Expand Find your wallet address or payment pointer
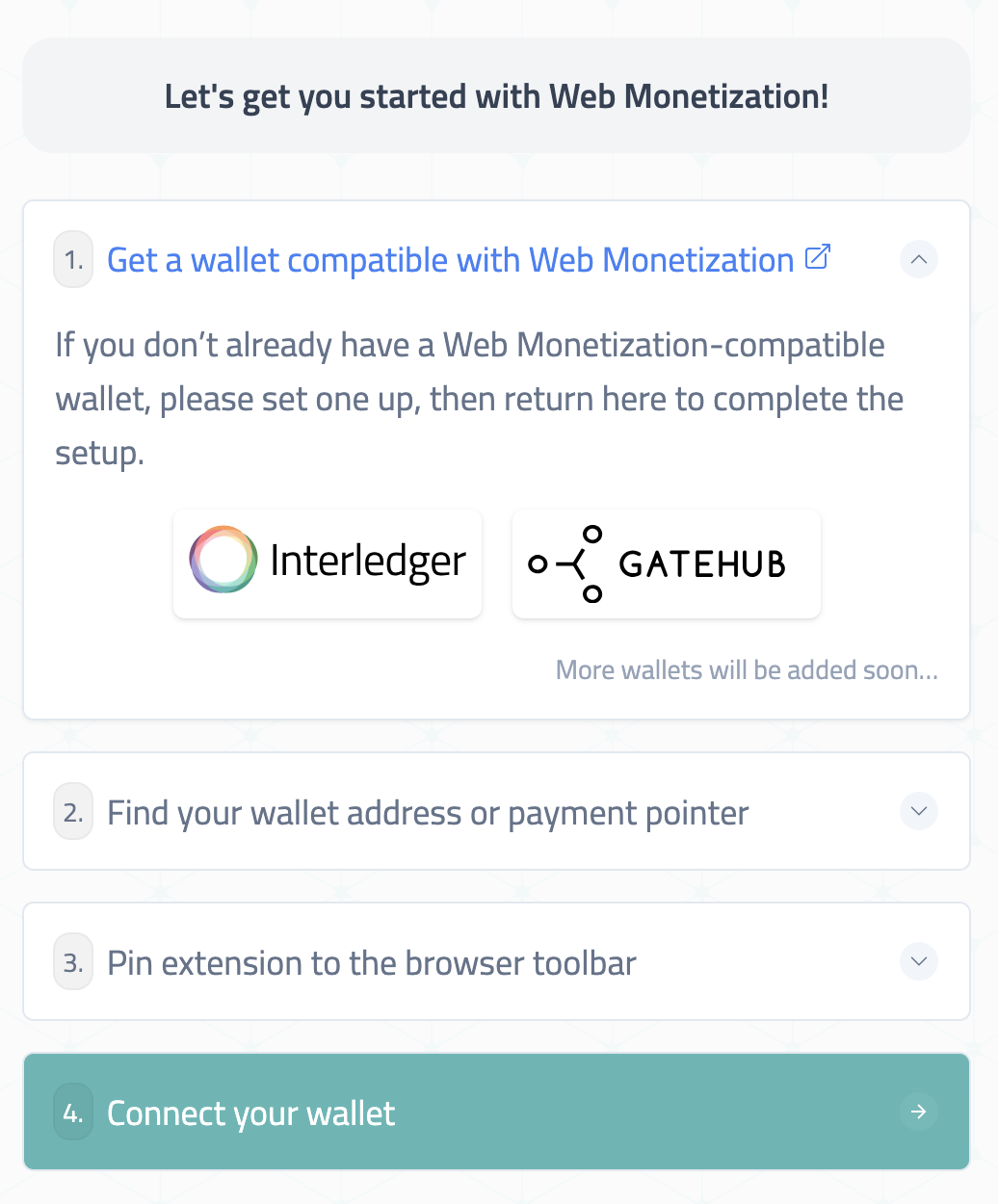The width and height of the screenshot is (998, 1204). (918, 812)
